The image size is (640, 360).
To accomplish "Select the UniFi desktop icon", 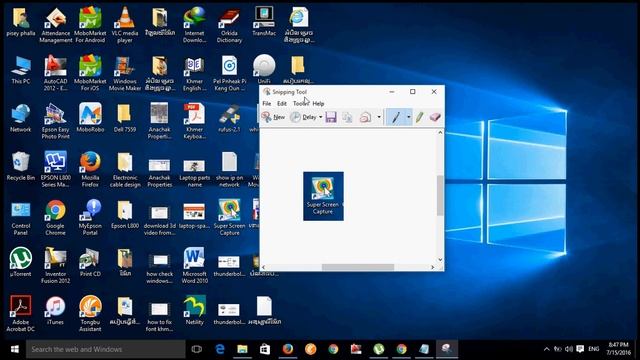I will (x=264, y=70).
